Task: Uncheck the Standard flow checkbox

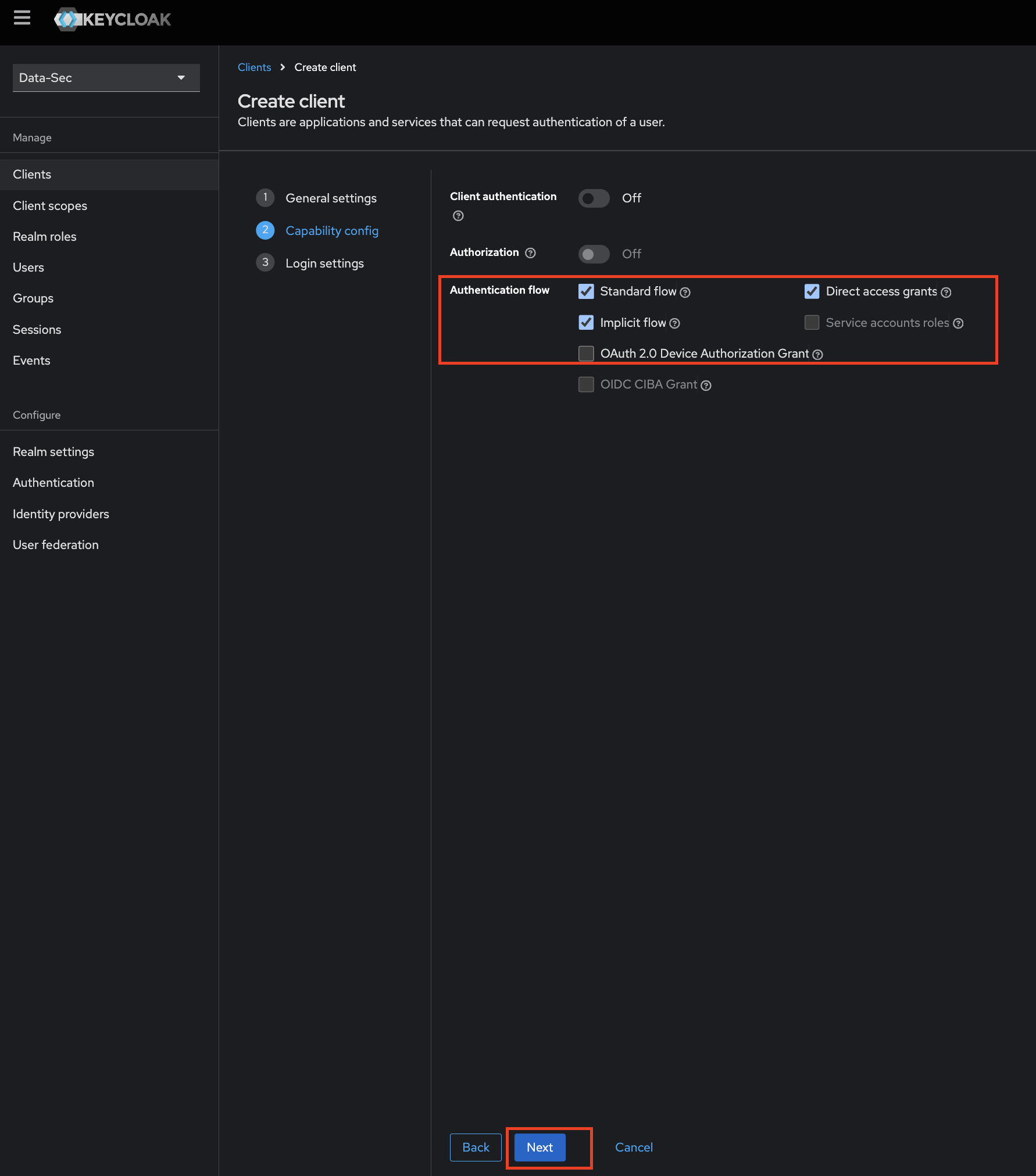Action: [586, 291]
